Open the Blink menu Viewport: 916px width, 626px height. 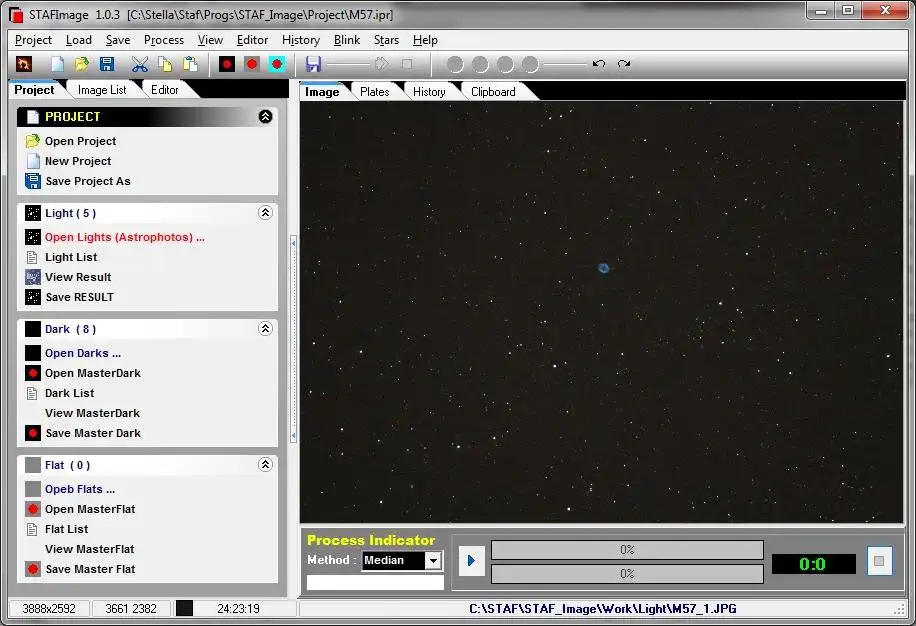click(x=346, y=40)
